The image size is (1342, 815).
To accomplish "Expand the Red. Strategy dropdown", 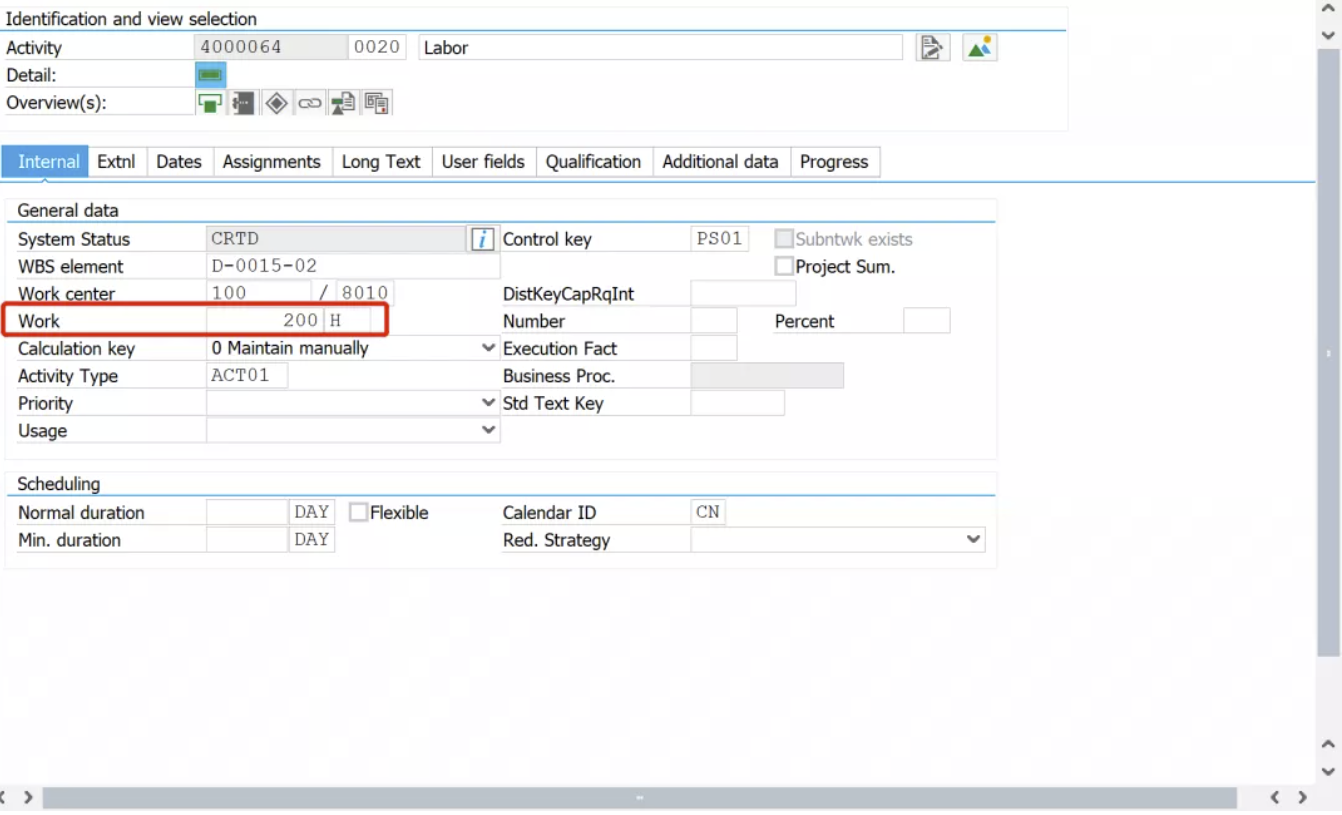I will [973, 540].
